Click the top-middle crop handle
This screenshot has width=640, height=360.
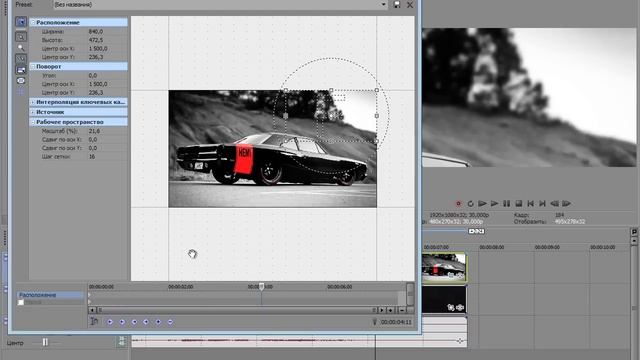[331, 90]
